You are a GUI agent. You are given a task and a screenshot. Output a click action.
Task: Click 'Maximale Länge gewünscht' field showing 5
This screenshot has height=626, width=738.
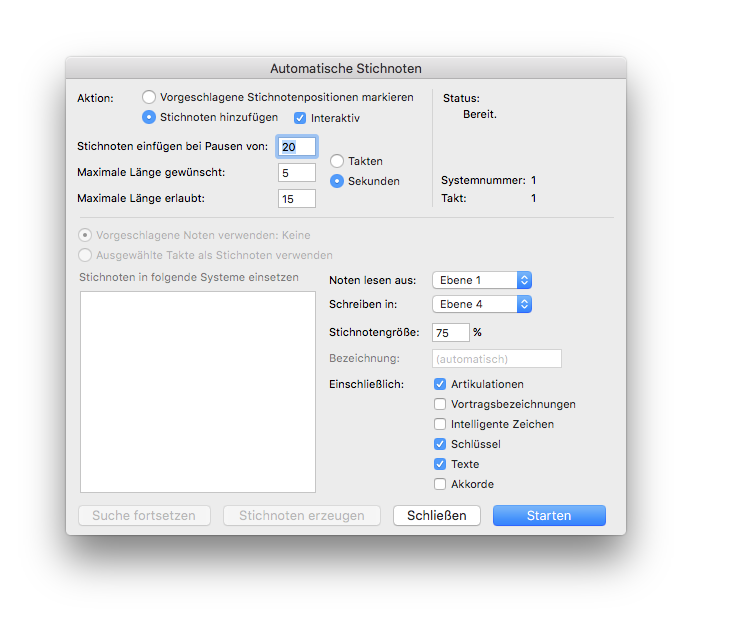[x=297, y=173]
